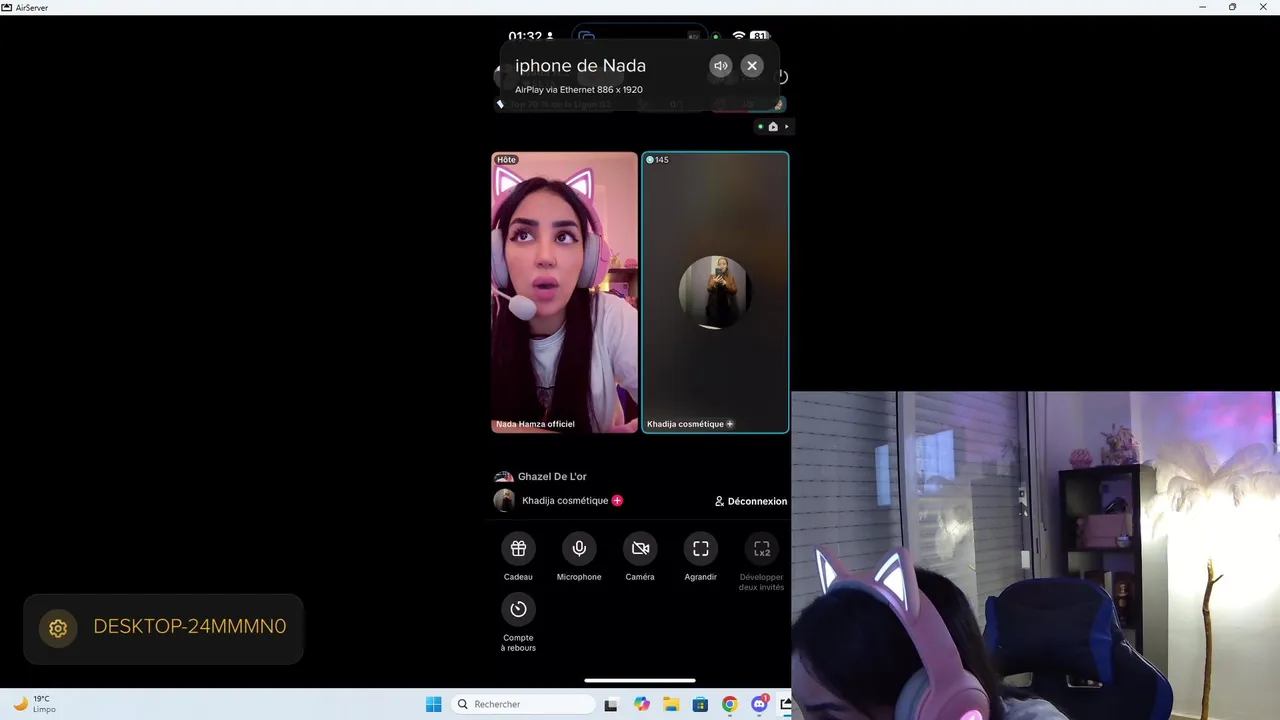Launch Copilot from the taskbar
The height and width of the screenshot is (720, 1280).
642,704
